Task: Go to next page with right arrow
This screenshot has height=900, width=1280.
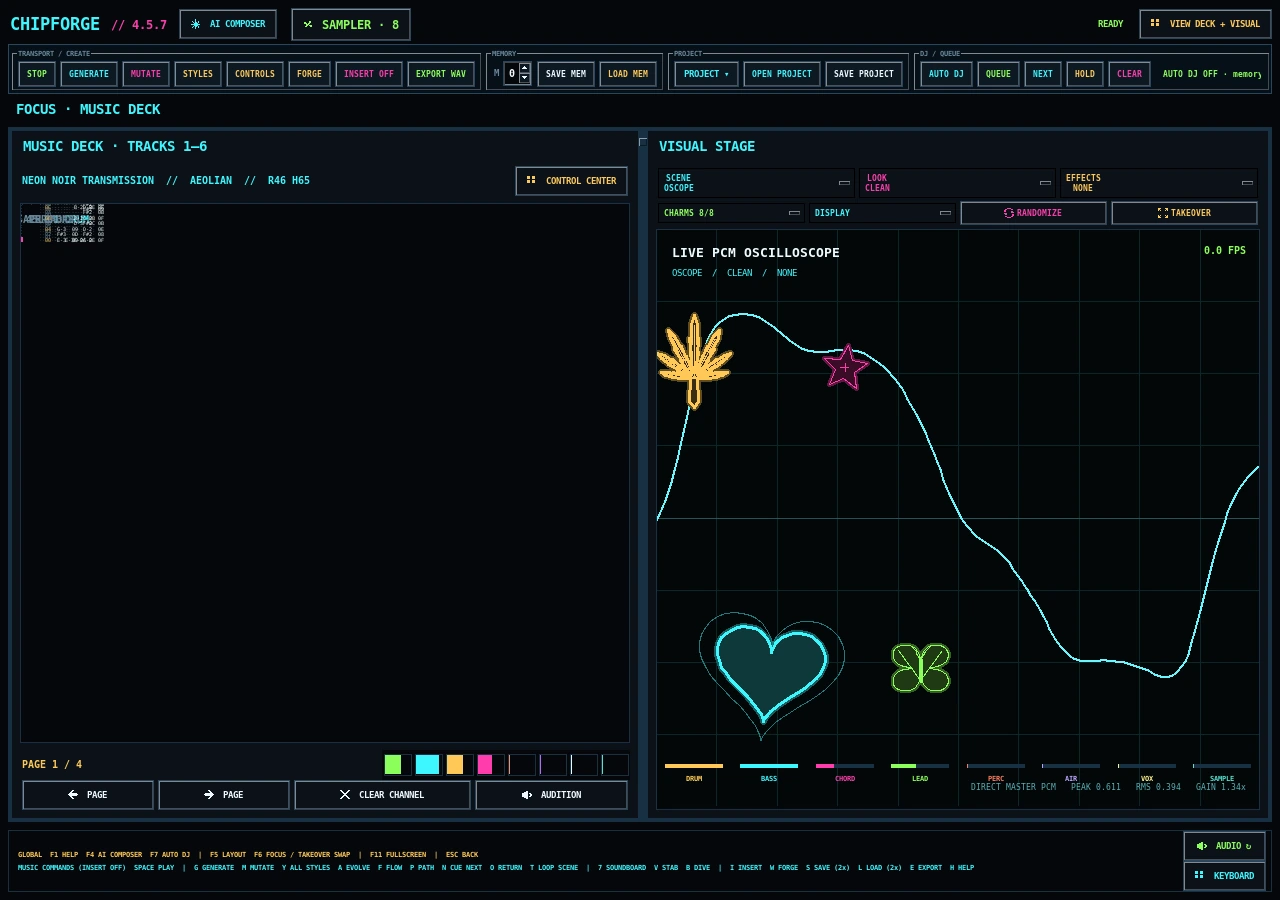Action: pyautogui.click(x=209, y=795)
